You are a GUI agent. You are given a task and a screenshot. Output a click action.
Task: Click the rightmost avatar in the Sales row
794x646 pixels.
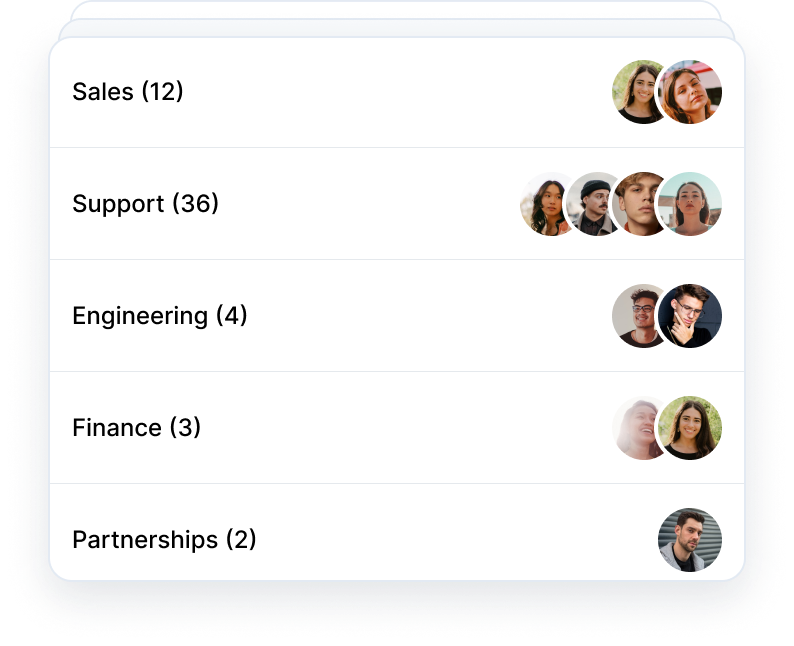tap(690, 92)
